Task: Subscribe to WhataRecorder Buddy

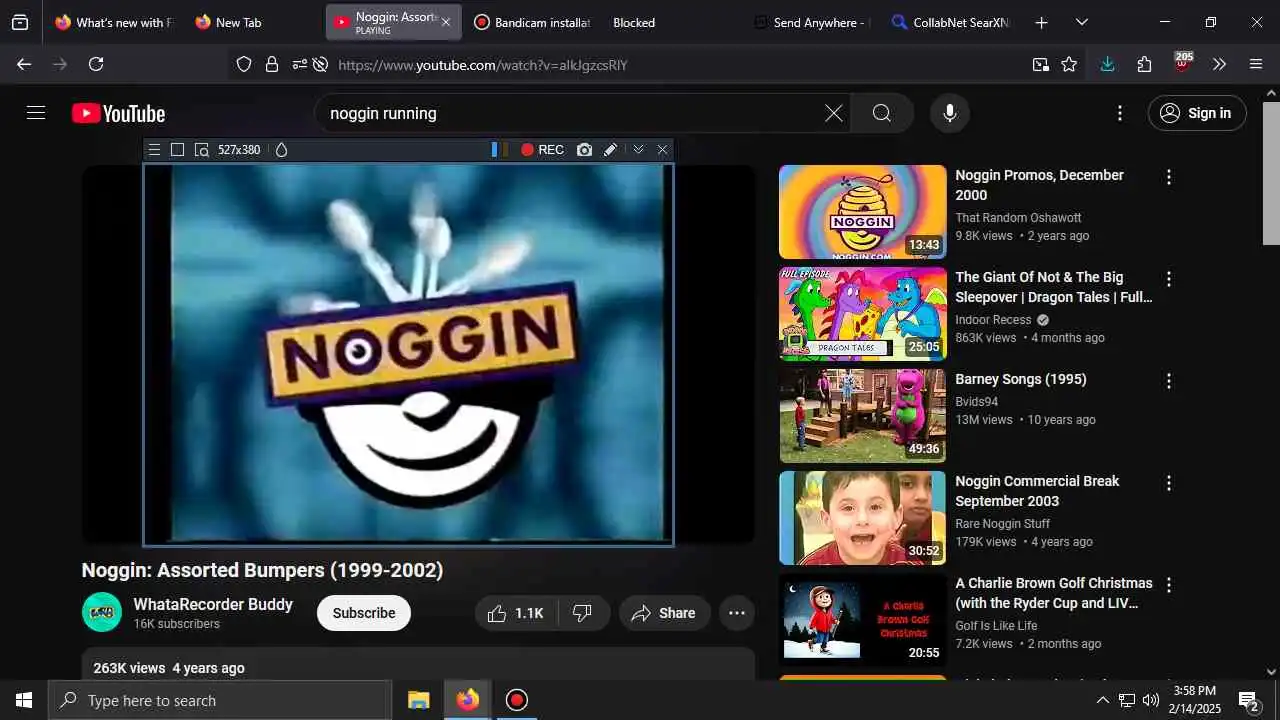Action: coord(364,613)
